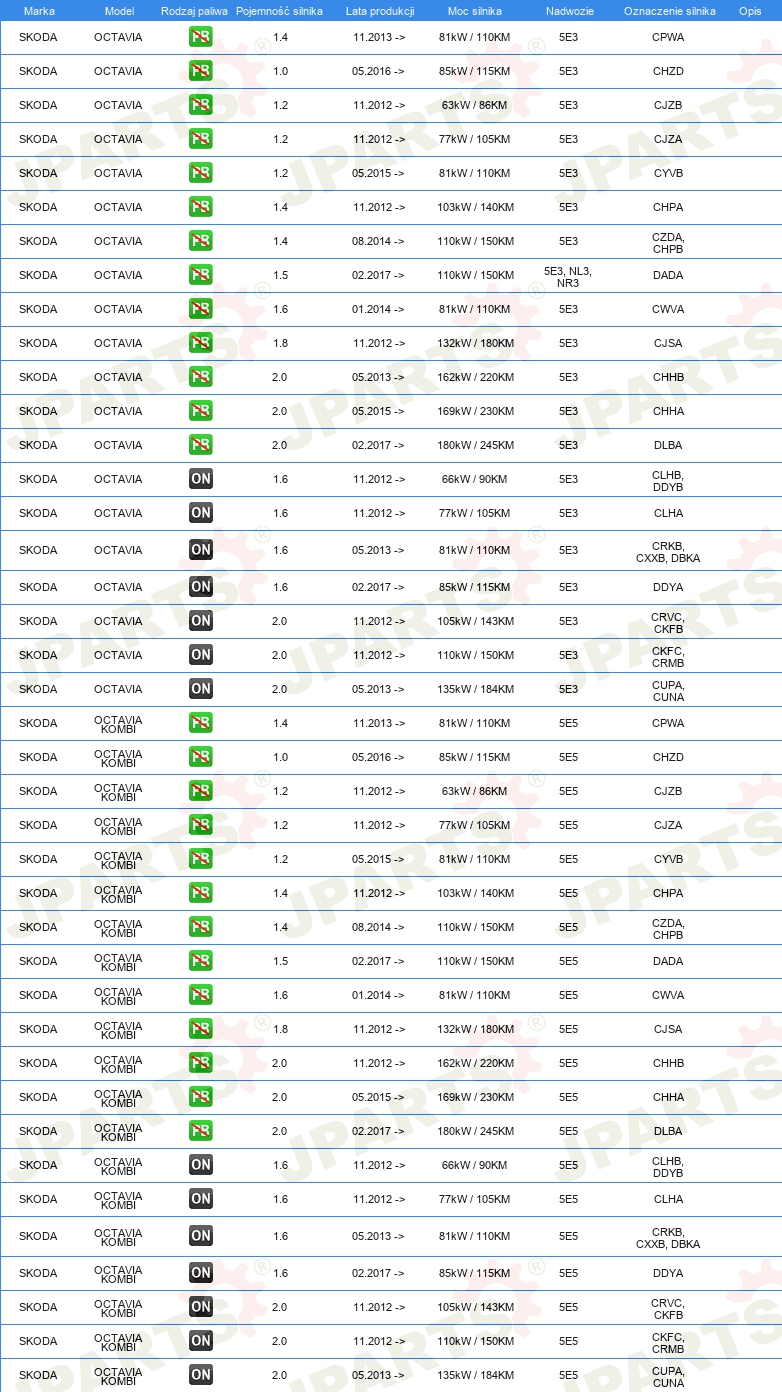Viewport: 782px width, 1392px height.
Task: Click the Rodzaj paliwa column header
Action: [x=194, y=11]
